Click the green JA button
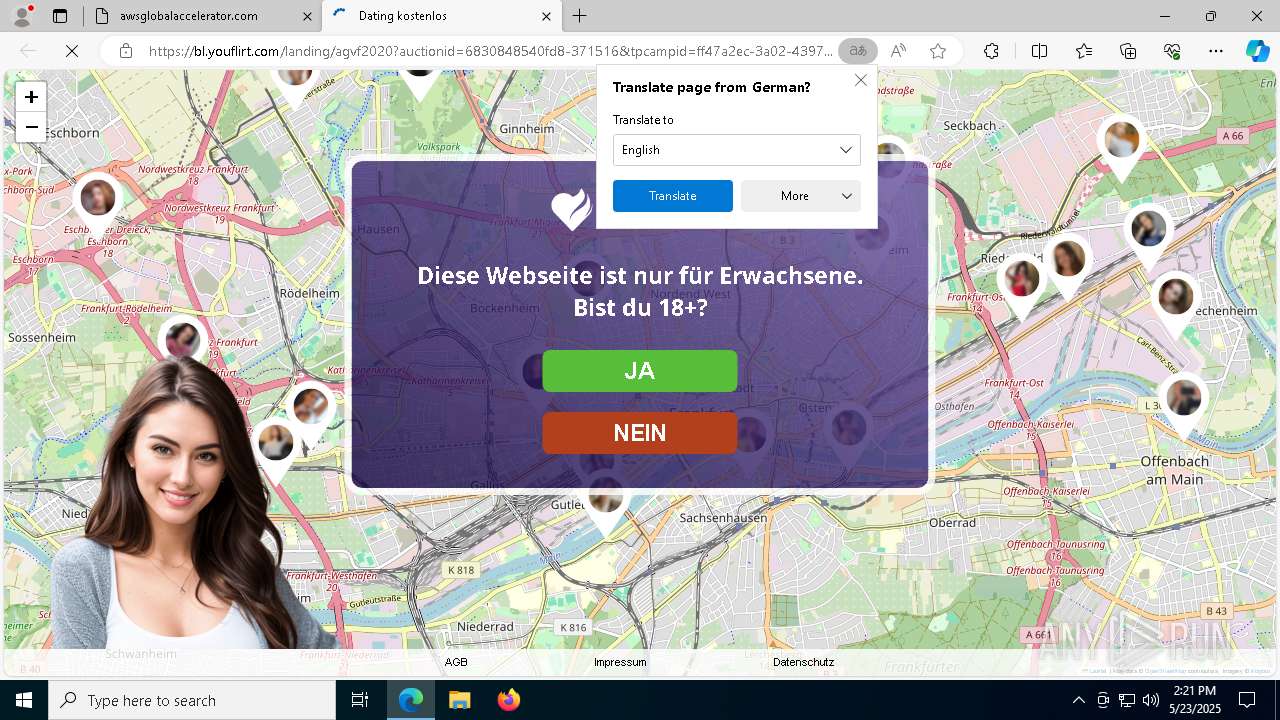This screenshot has height=720, width=1280. tap(640, 371)
